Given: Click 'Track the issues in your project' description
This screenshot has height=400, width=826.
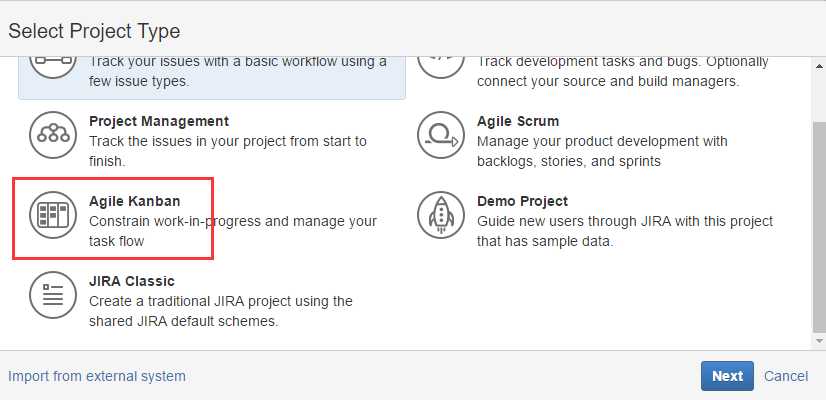Looking at the screenshot, I should [228, 151].
